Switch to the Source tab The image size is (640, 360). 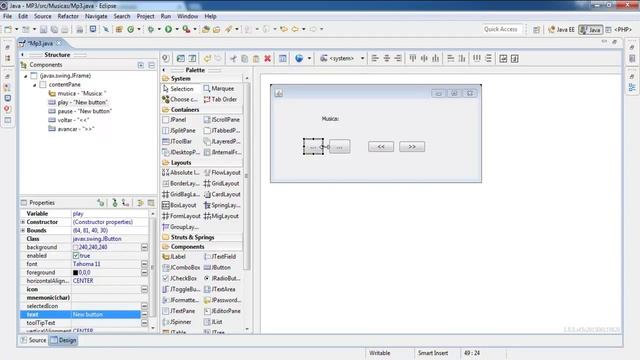coord(33,340)
